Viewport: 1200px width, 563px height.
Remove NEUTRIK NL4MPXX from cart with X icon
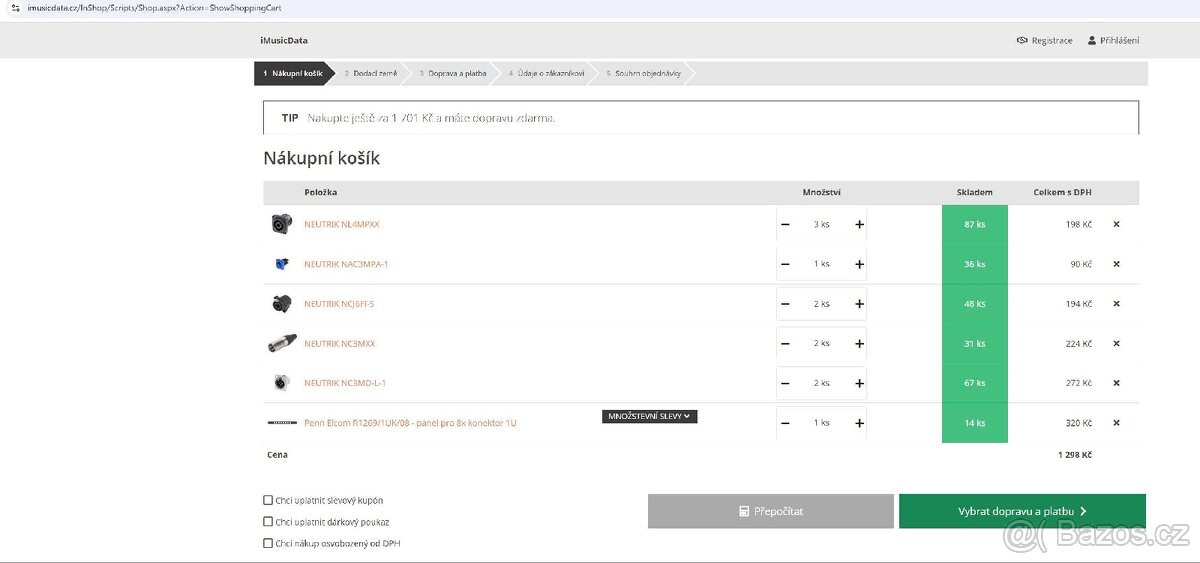coord(1116,224)
